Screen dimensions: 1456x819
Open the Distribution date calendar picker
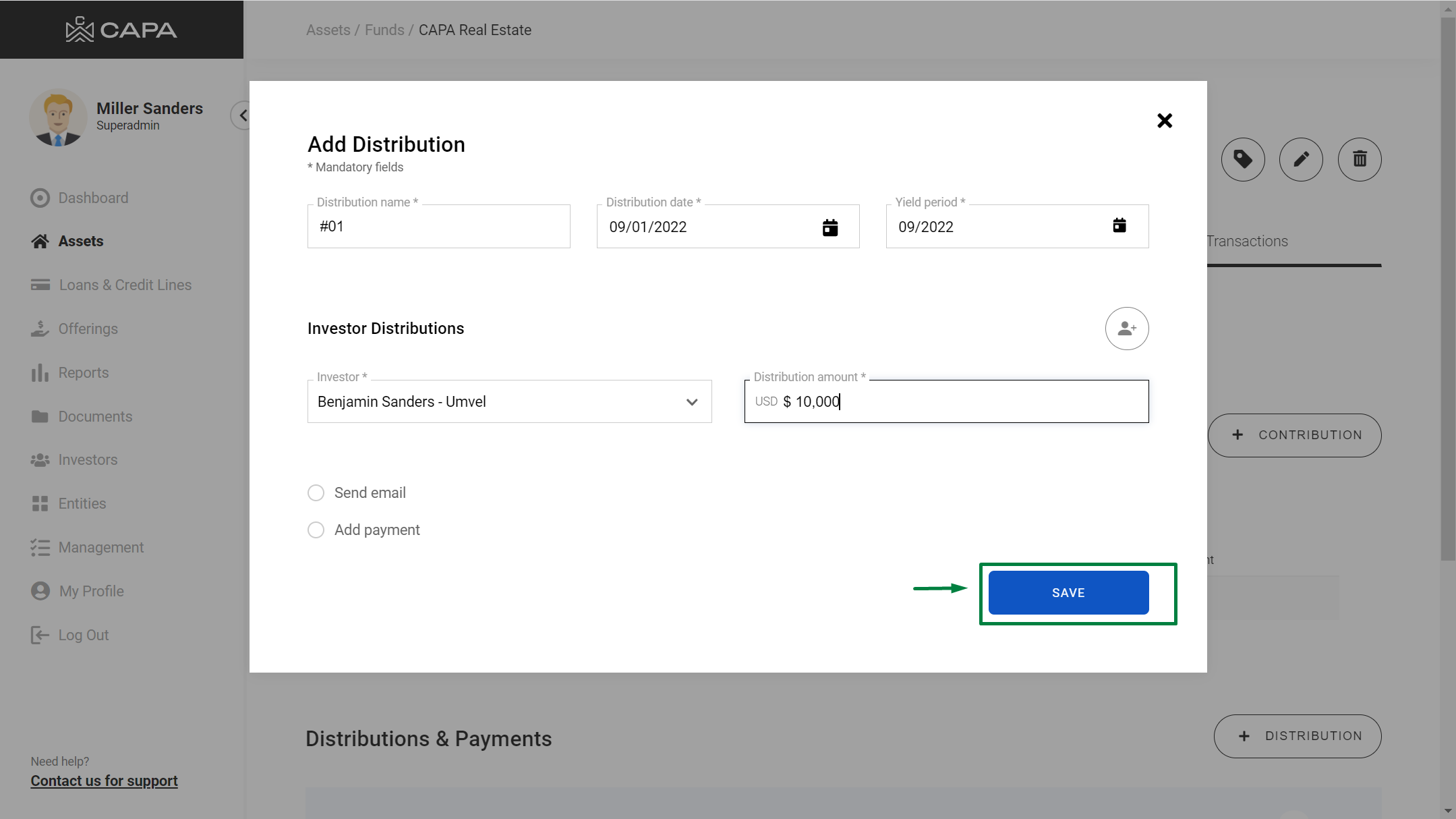point(829,227)
